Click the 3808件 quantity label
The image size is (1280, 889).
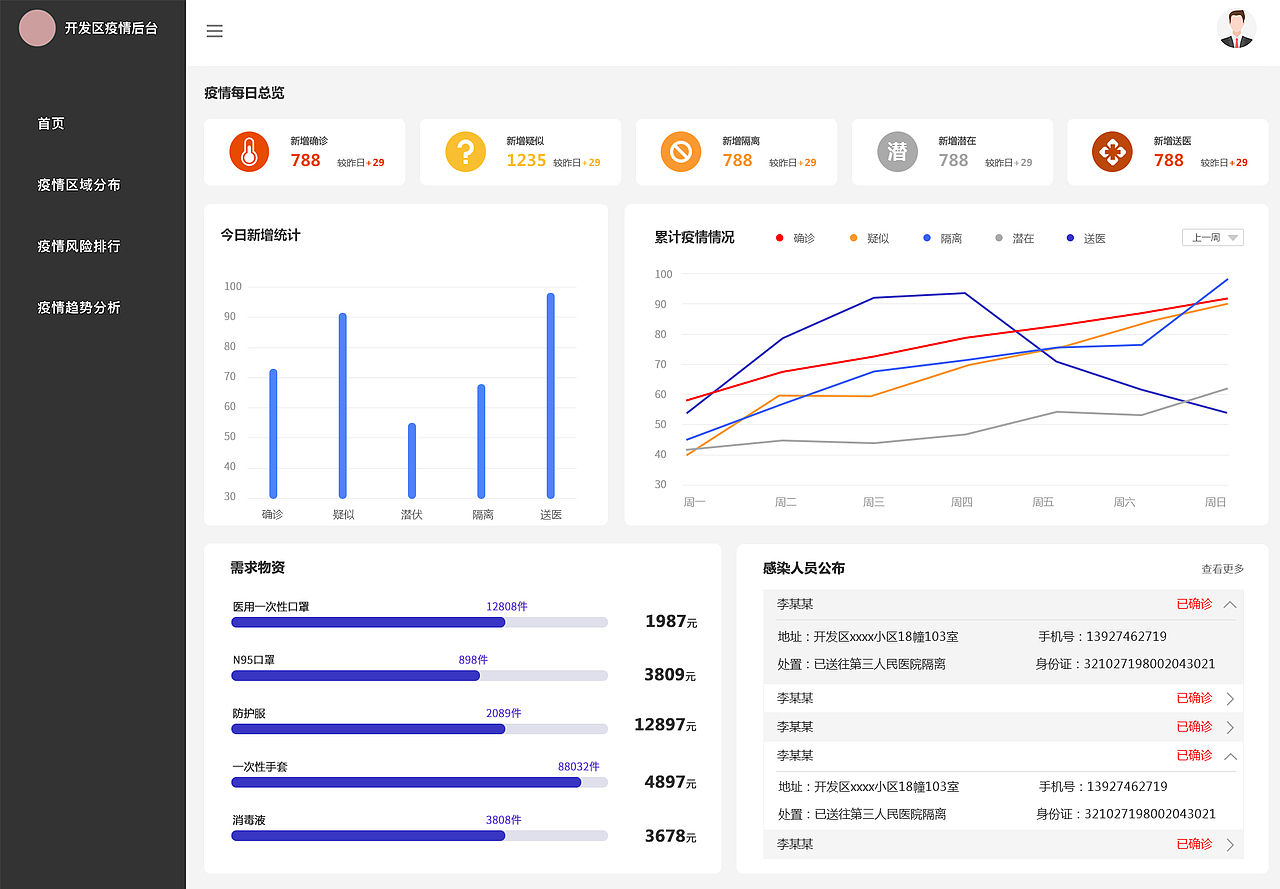coord(503,820)
